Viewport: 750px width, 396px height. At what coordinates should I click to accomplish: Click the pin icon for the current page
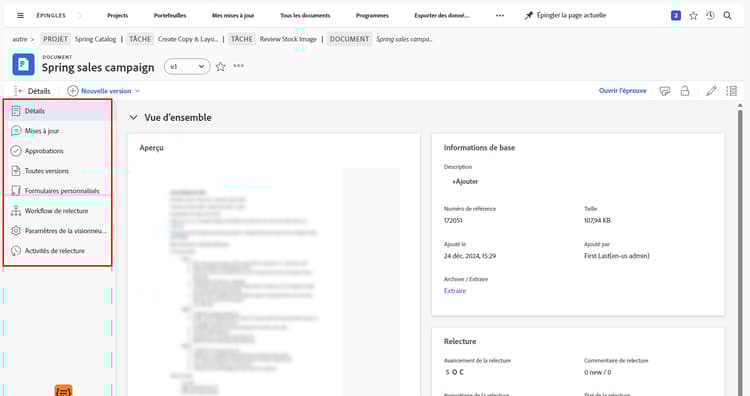pyautogui.click(x=529, y=15)
